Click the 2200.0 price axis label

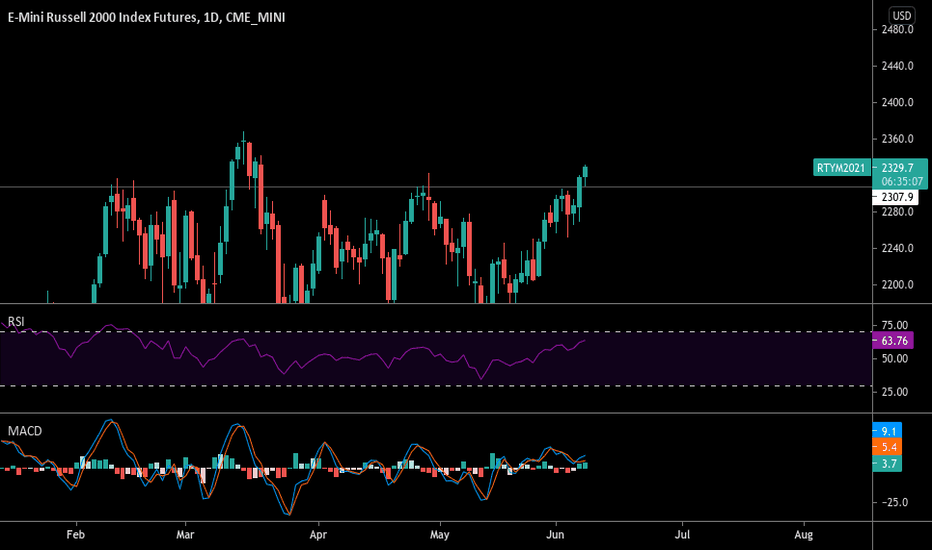click(897, 285)
